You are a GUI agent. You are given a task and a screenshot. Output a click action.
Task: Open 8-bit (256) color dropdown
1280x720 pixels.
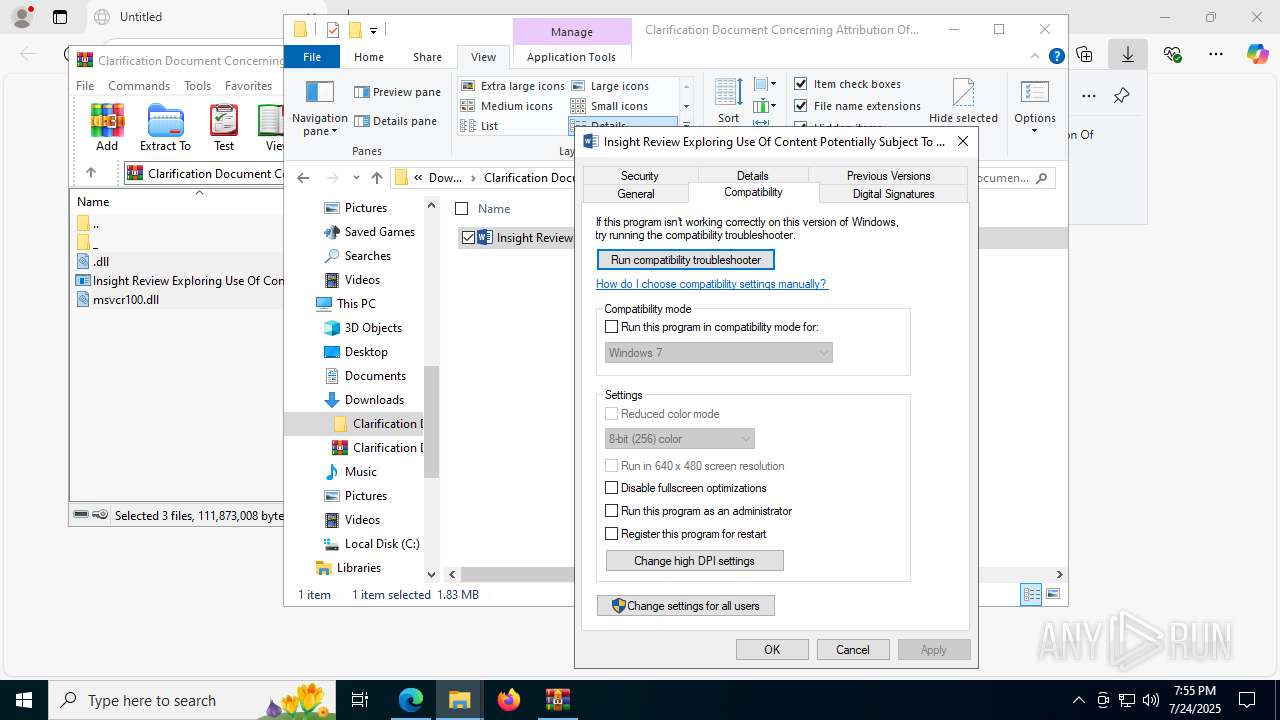tap(680, 439)
